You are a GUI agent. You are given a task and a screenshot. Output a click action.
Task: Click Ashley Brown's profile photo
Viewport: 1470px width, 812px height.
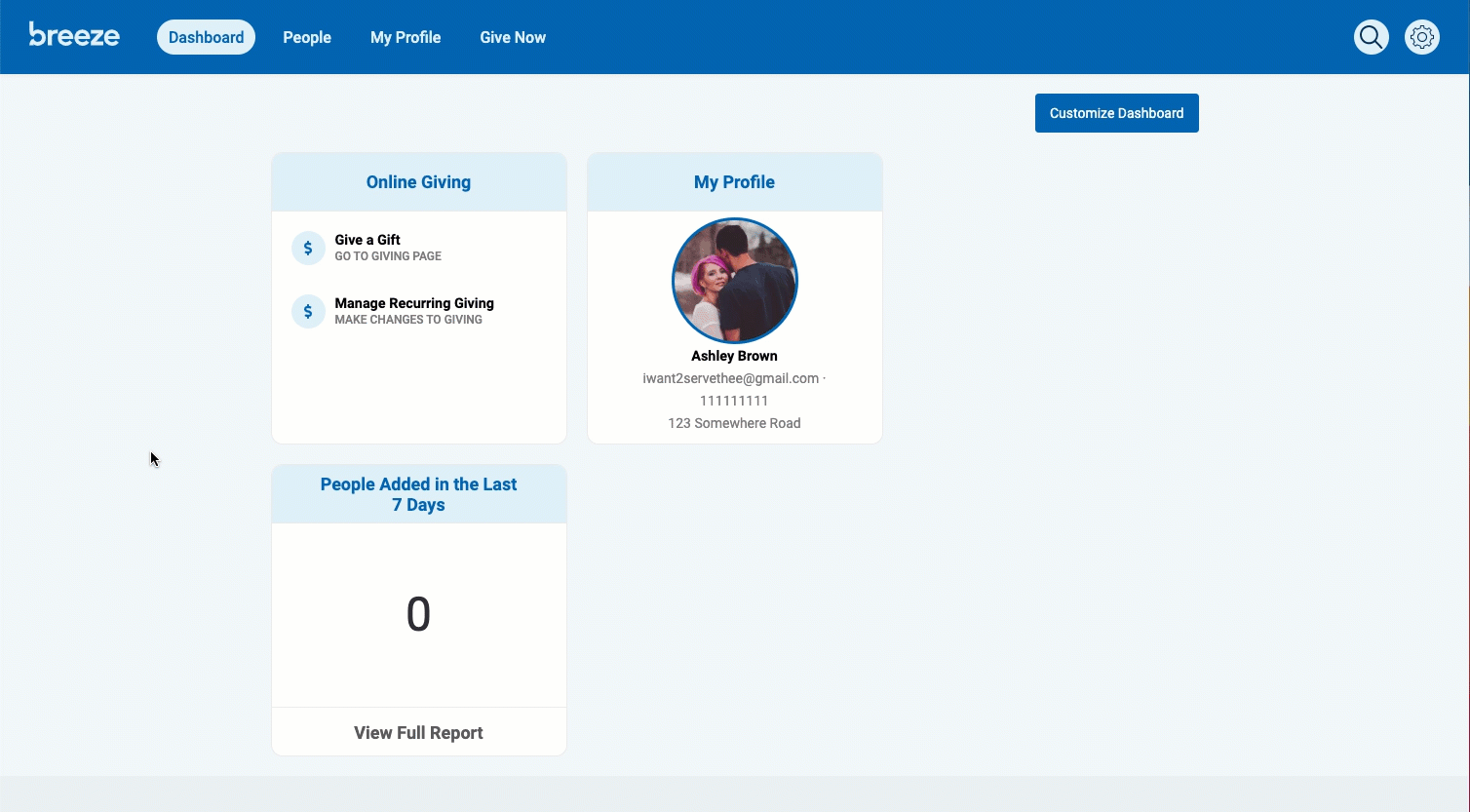(734, 281)
